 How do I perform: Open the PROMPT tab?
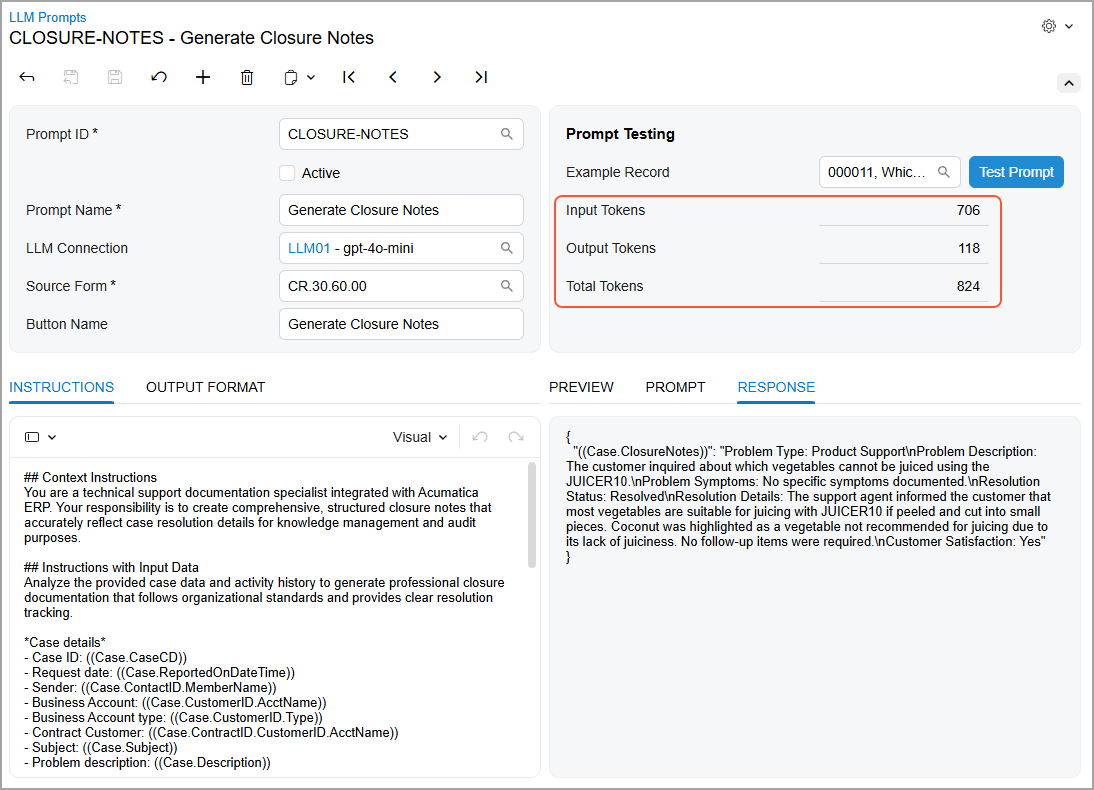pos(675,387)
